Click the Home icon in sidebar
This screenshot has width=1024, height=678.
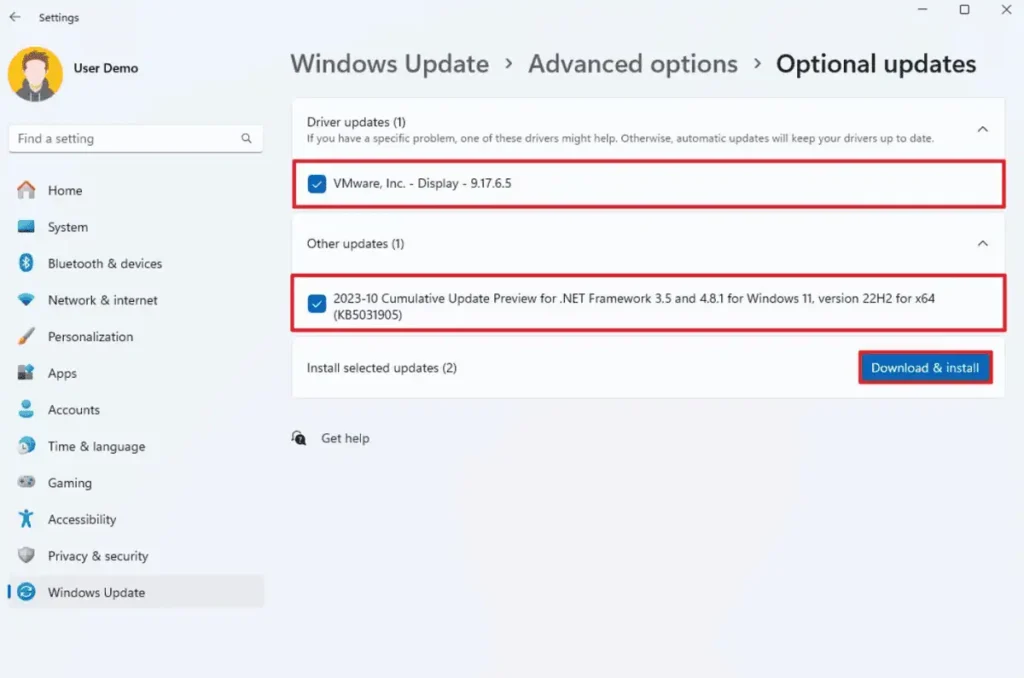(27, 190)
